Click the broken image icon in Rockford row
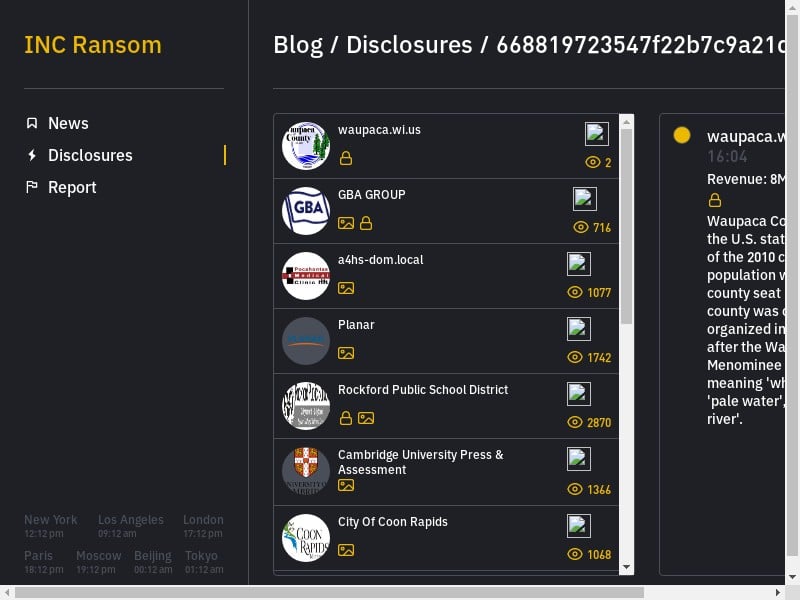The height and width of the screenshot is (600, 800). [x=579, y=394]
